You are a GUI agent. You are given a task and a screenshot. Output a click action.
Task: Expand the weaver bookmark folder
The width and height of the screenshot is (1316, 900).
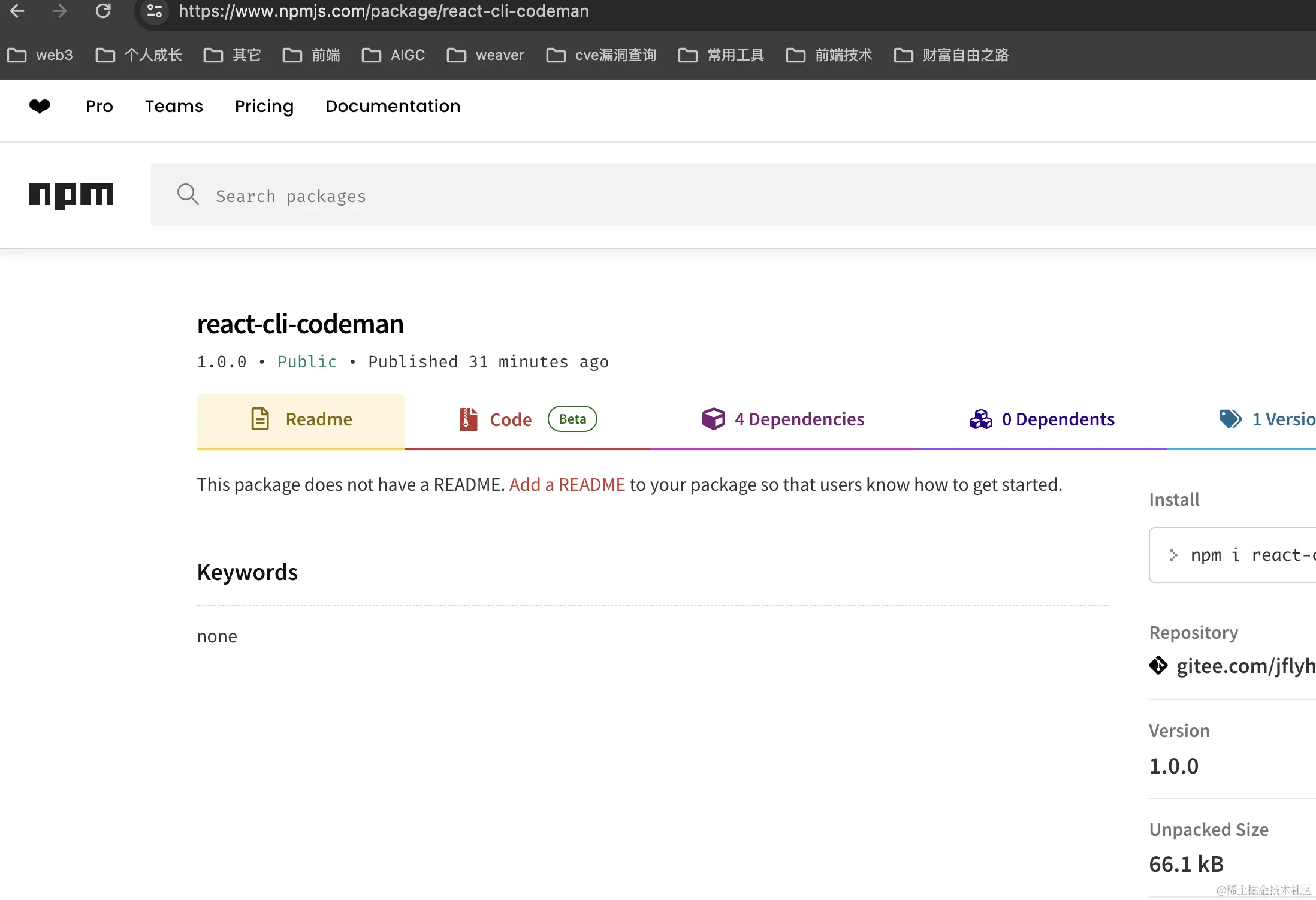pyautogui.click(x=485, y=55)
